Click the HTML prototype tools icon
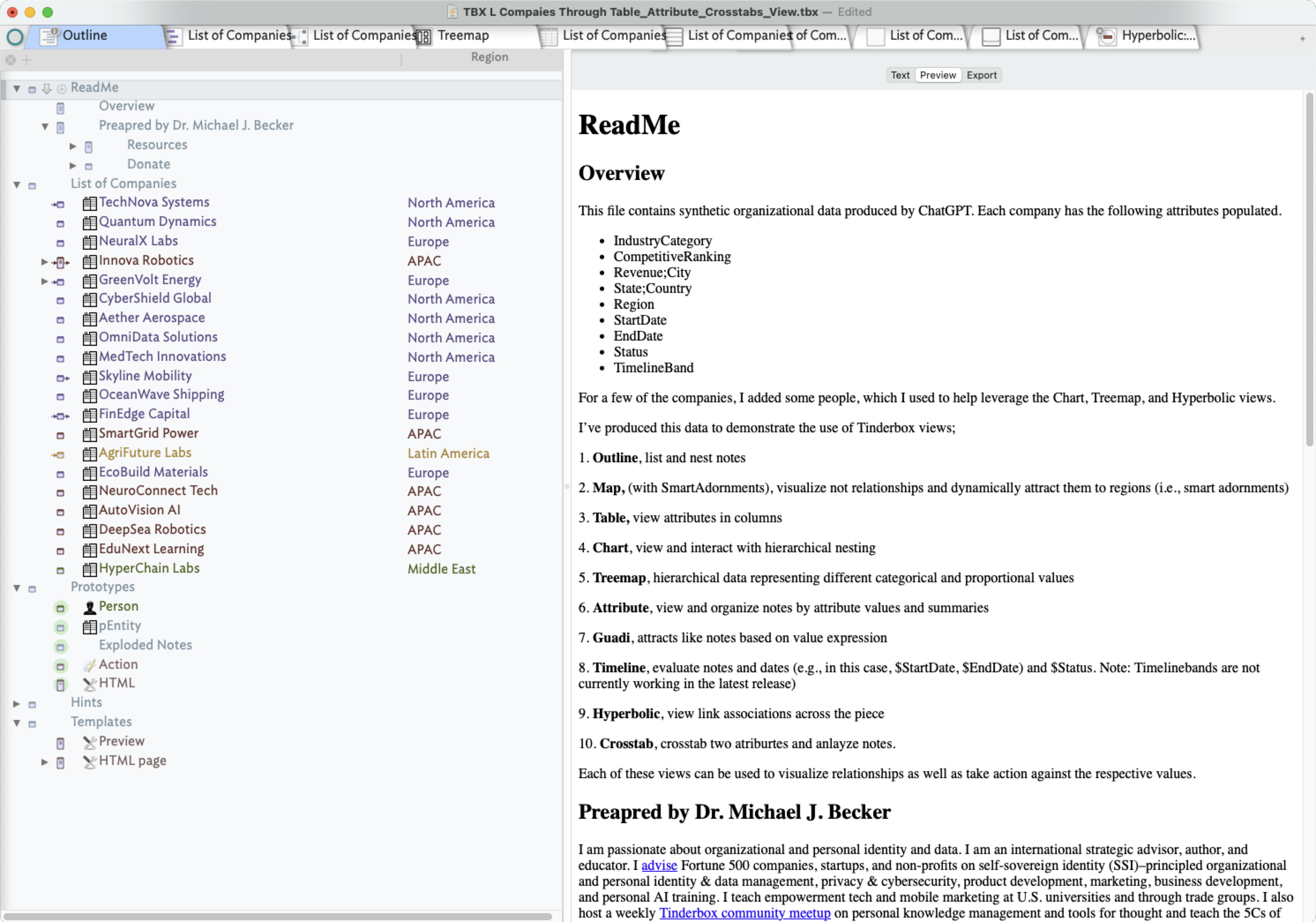Screen dimensions: 1316x922 90,684
